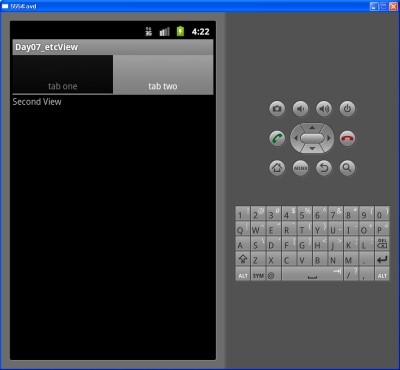Image resolution: width=400 pixels, height=370 pixels.
Task: Click the 5 key on keyboard
Action: tap(304, 214)
